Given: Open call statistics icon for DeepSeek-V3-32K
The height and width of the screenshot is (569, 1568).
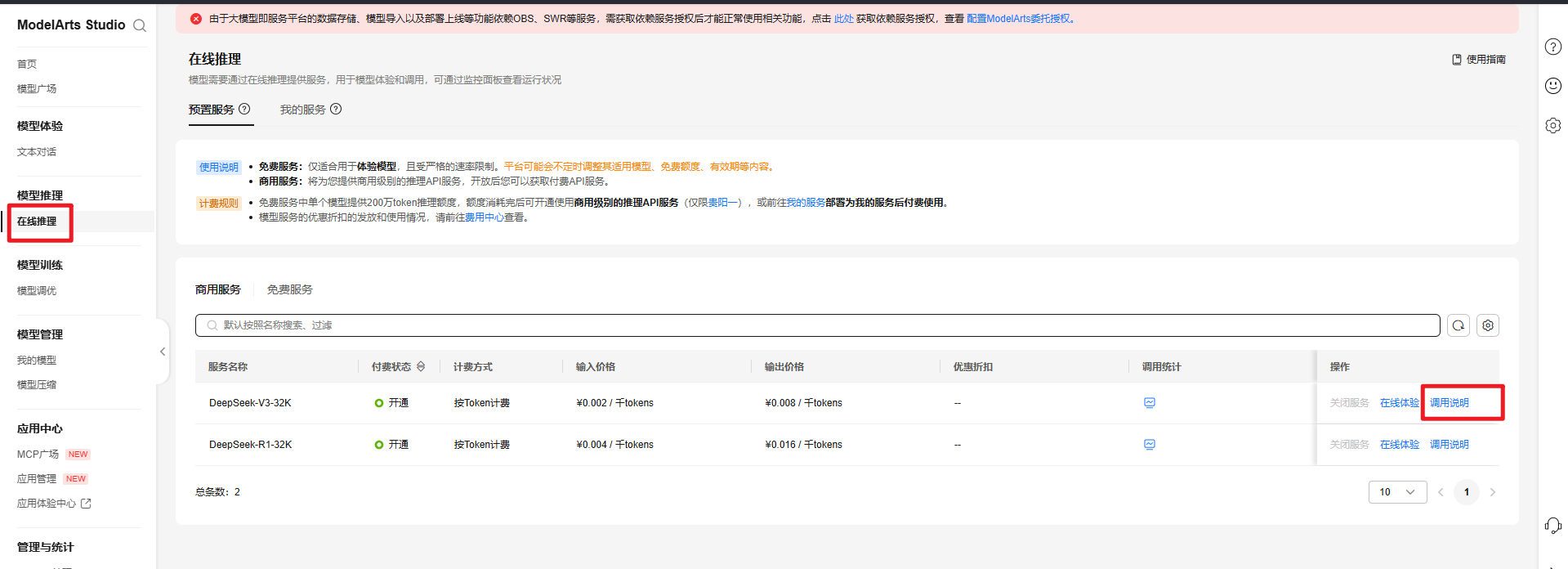Looking at the screenshot, I should pyautogui.click(x=1150, y=403).
